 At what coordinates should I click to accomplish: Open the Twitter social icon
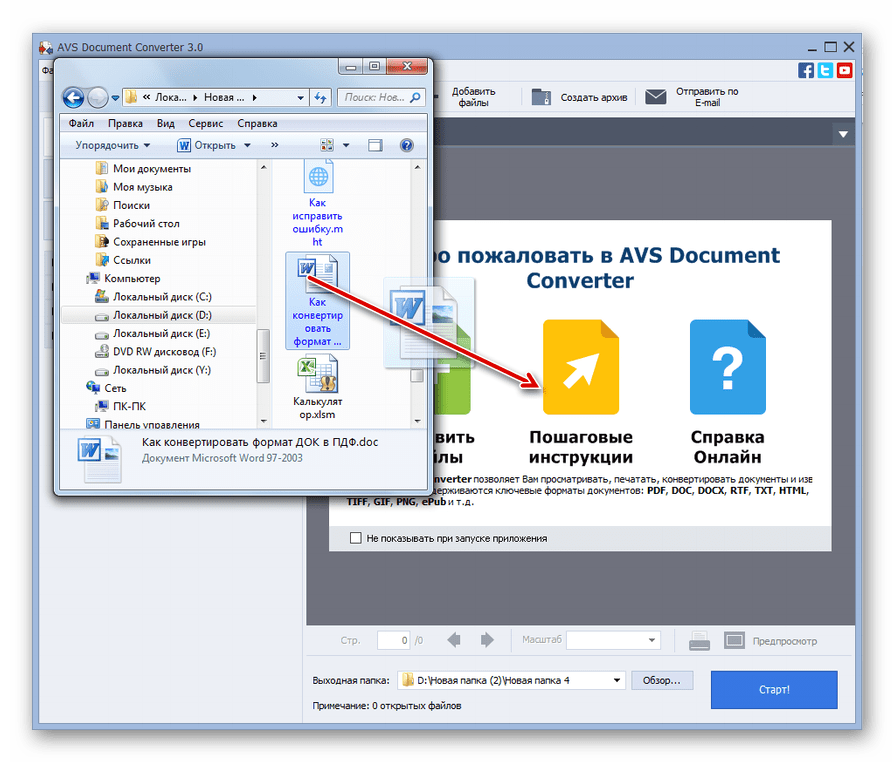tap(825, 70)
